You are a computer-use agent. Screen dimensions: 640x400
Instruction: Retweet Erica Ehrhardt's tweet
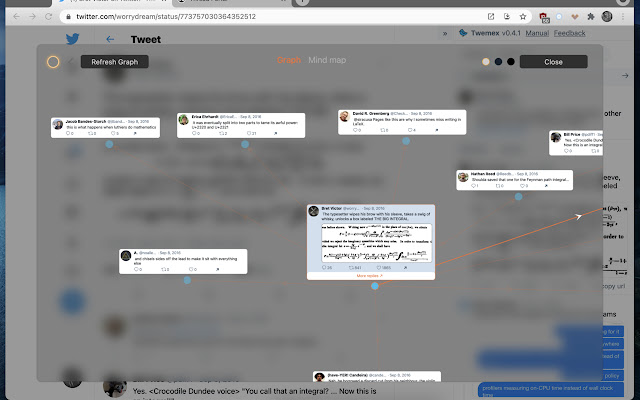coord(223,133)
